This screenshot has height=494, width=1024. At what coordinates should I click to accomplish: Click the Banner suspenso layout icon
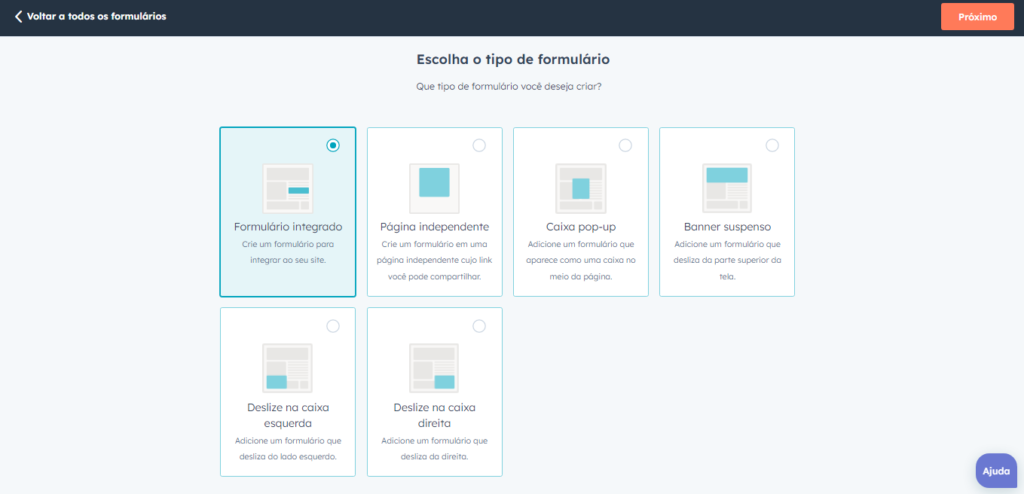tap(727, 188)
